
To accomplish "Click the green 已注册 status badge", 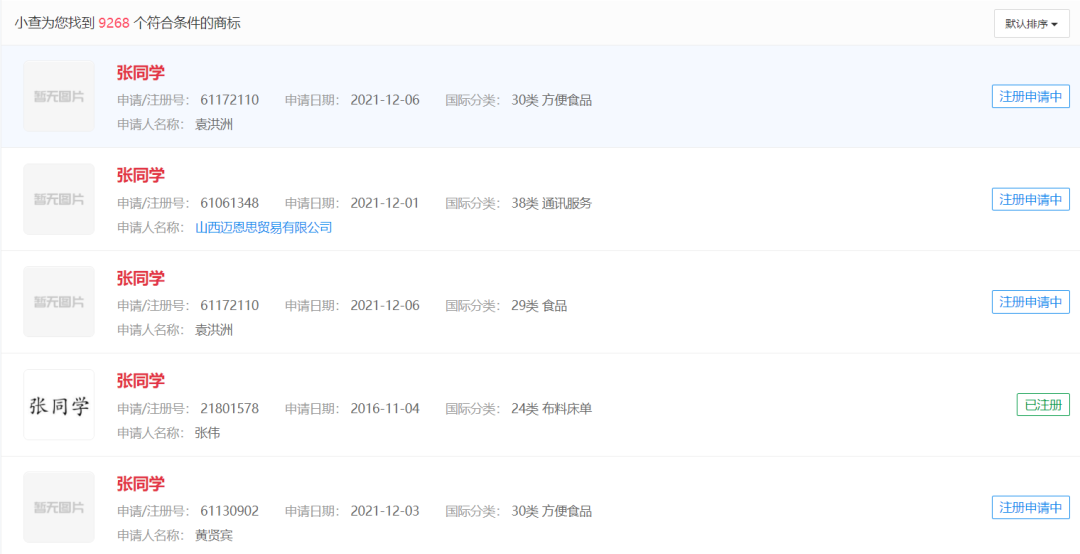I will 1043,405.
